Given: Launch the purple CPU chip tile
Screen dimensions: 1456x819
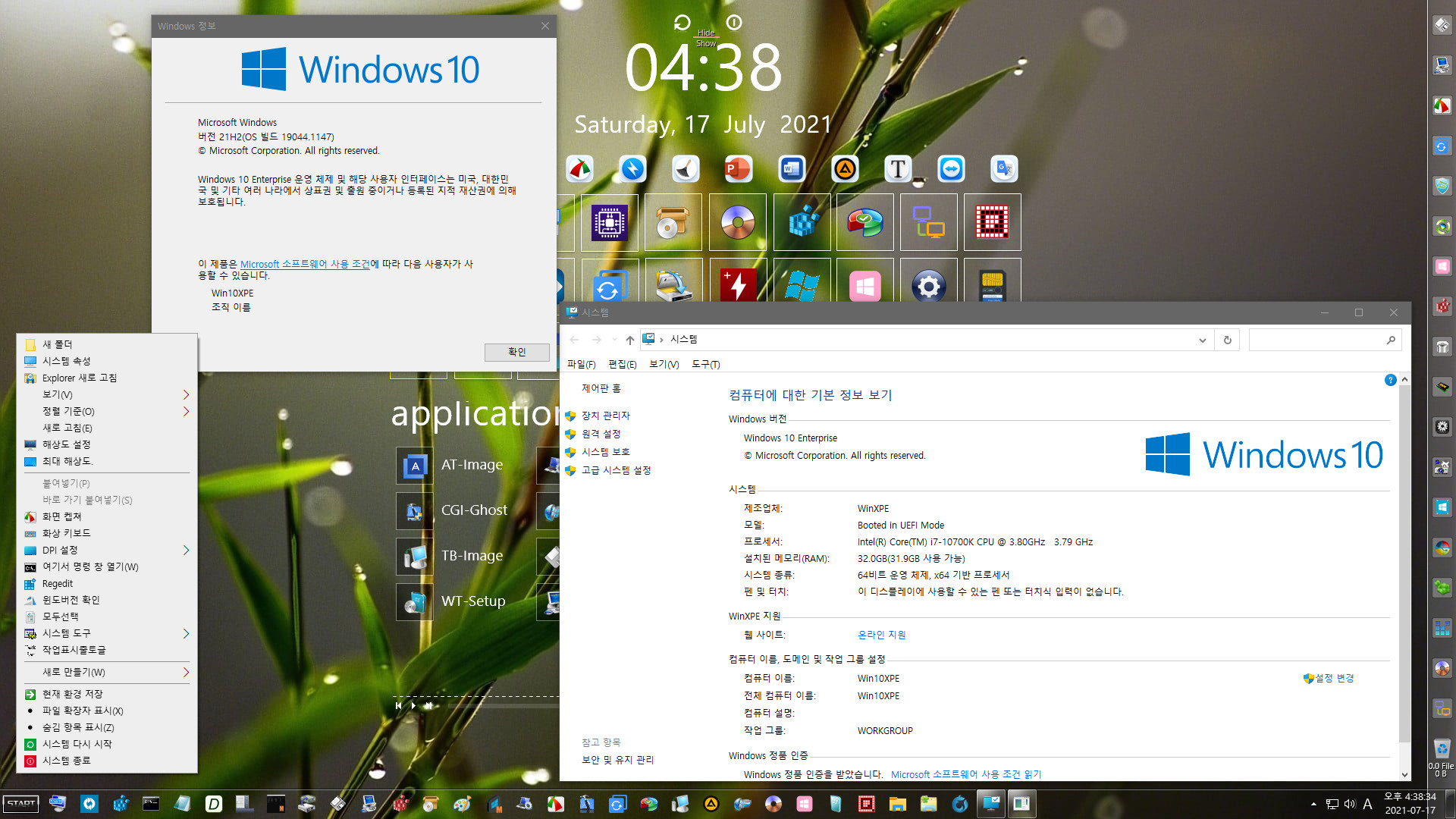Looking at the screenshot, I should click(x=610, y=222).
